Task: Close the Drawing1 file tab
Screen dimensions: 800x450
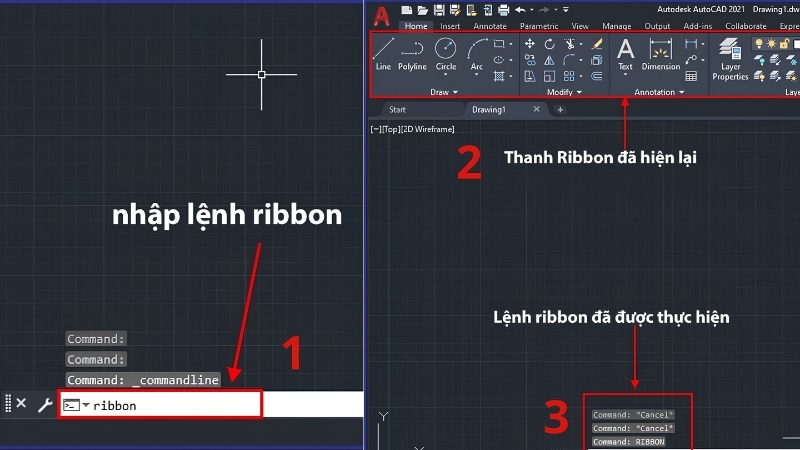Action: point(536,109)
